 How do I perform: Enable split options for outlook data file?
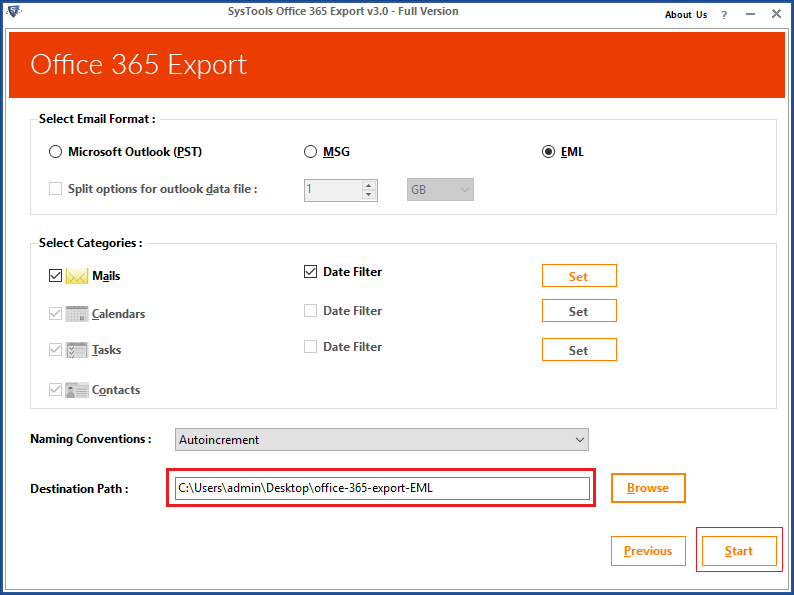[x=55, y=189]
